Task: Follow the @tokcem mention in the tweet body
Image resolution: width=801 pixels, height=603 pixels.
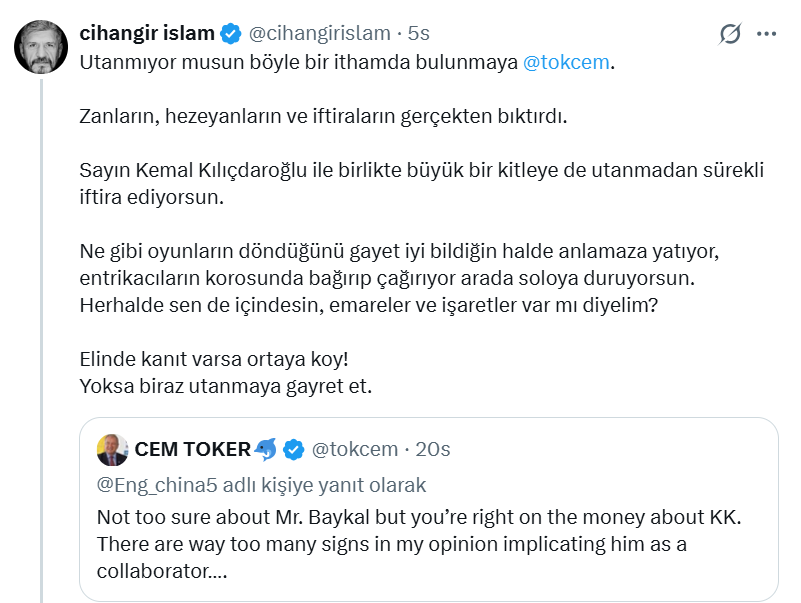Action: [x=566, y=62]
